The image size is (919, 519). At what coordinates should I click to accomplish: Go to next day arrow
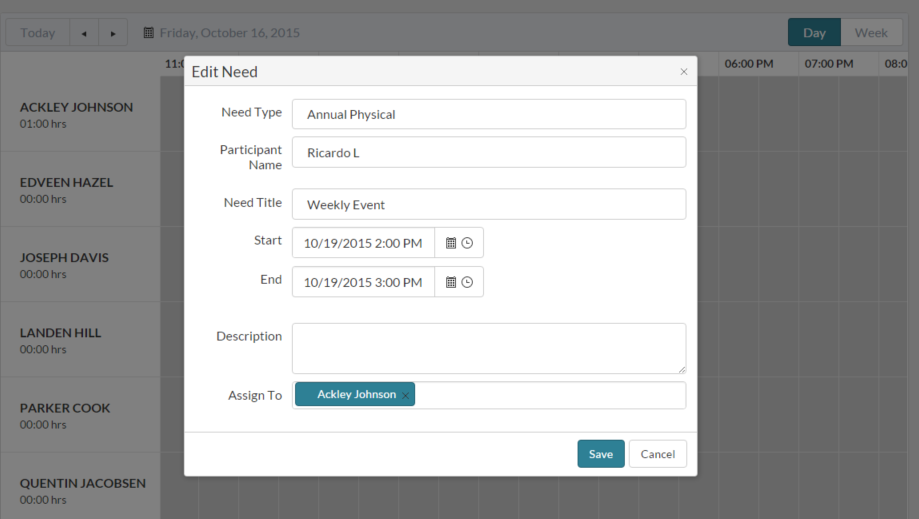pos(113,33)
